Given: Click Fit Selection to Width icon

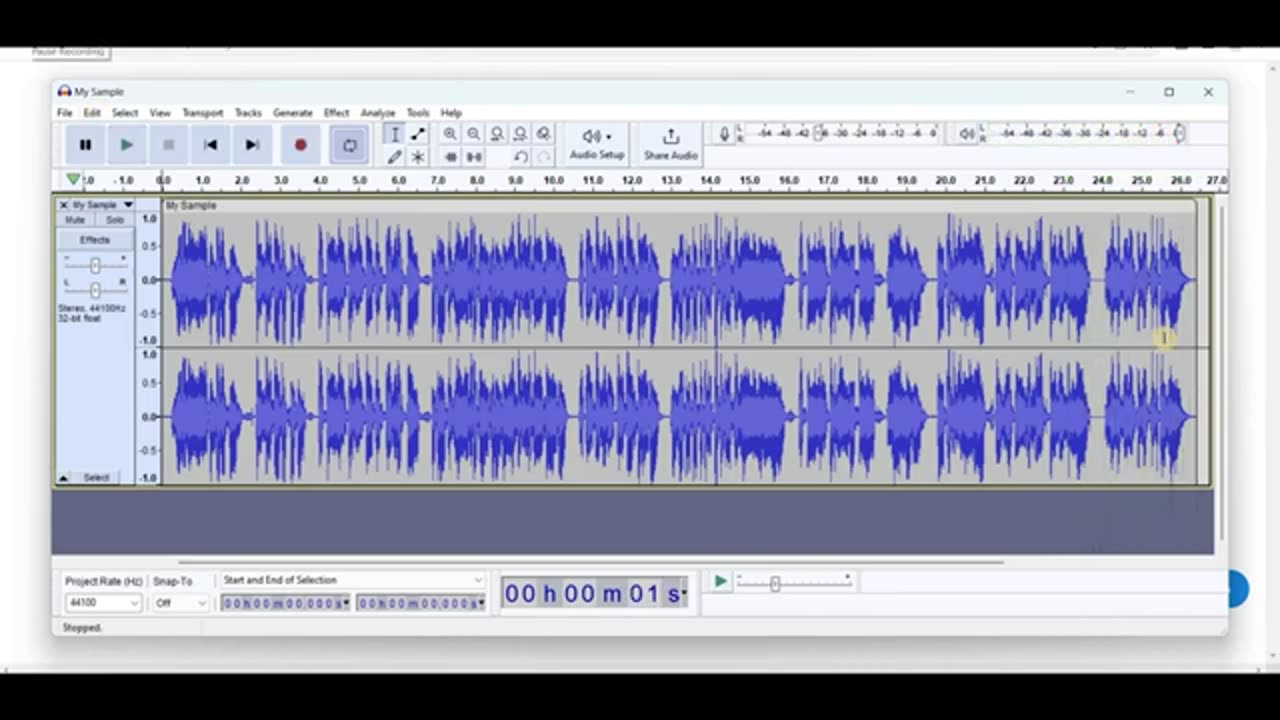Looking at the screenshot, I should click(x=497, y=134).
